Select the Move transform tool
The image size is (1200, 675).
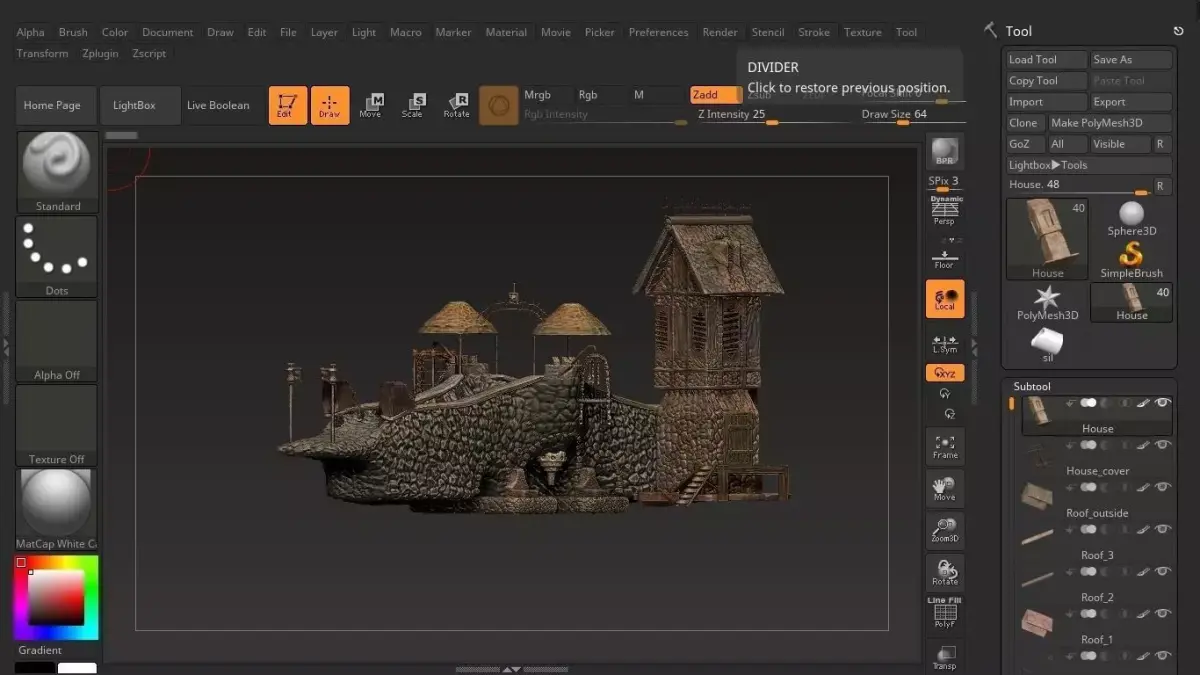[370, 105]
